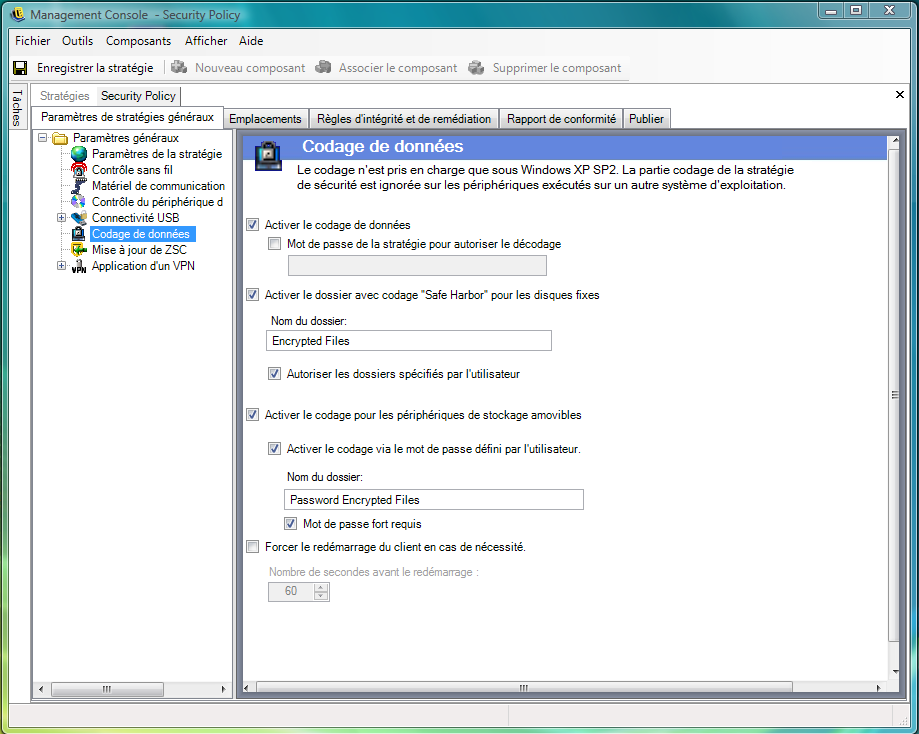Click the Supprimer le composant icon
Screen dimensions: 919x734
pyautogui.click(x=475, y=68)
